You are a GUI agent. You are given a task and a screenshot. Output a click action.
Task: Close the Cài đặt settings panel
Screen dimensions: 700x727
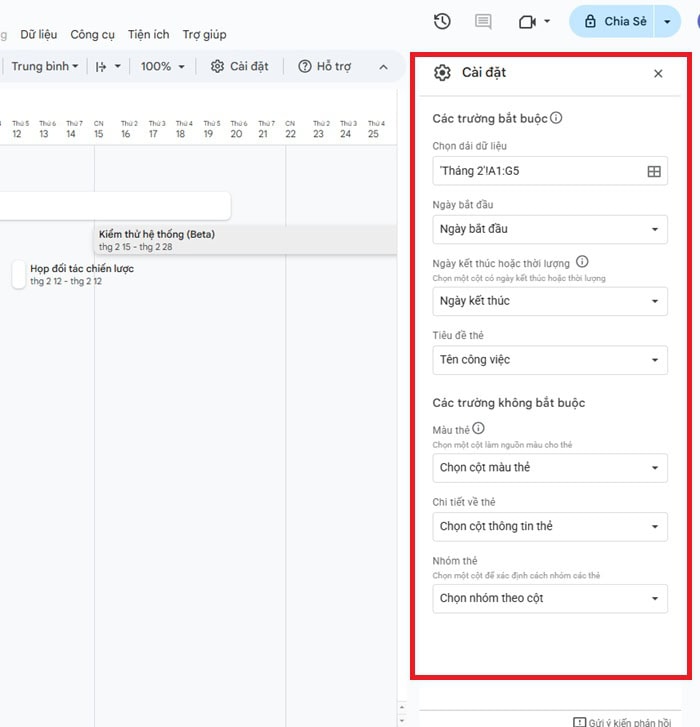658,73
